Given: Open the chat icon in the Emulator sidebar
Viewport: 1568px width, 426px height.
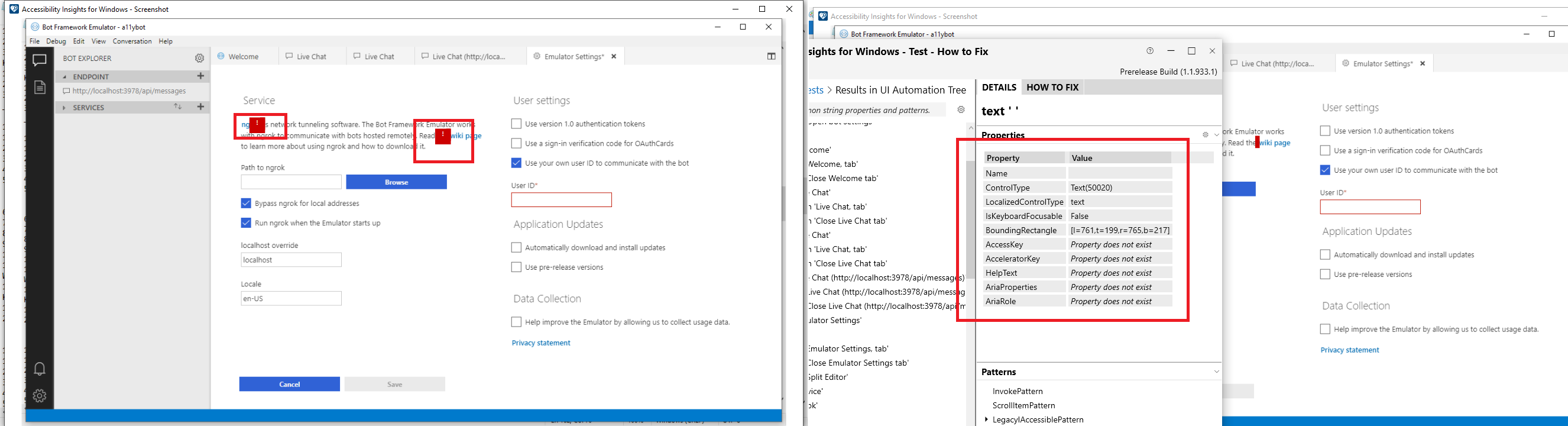Looking at the screenshot, I should [40, 60].
